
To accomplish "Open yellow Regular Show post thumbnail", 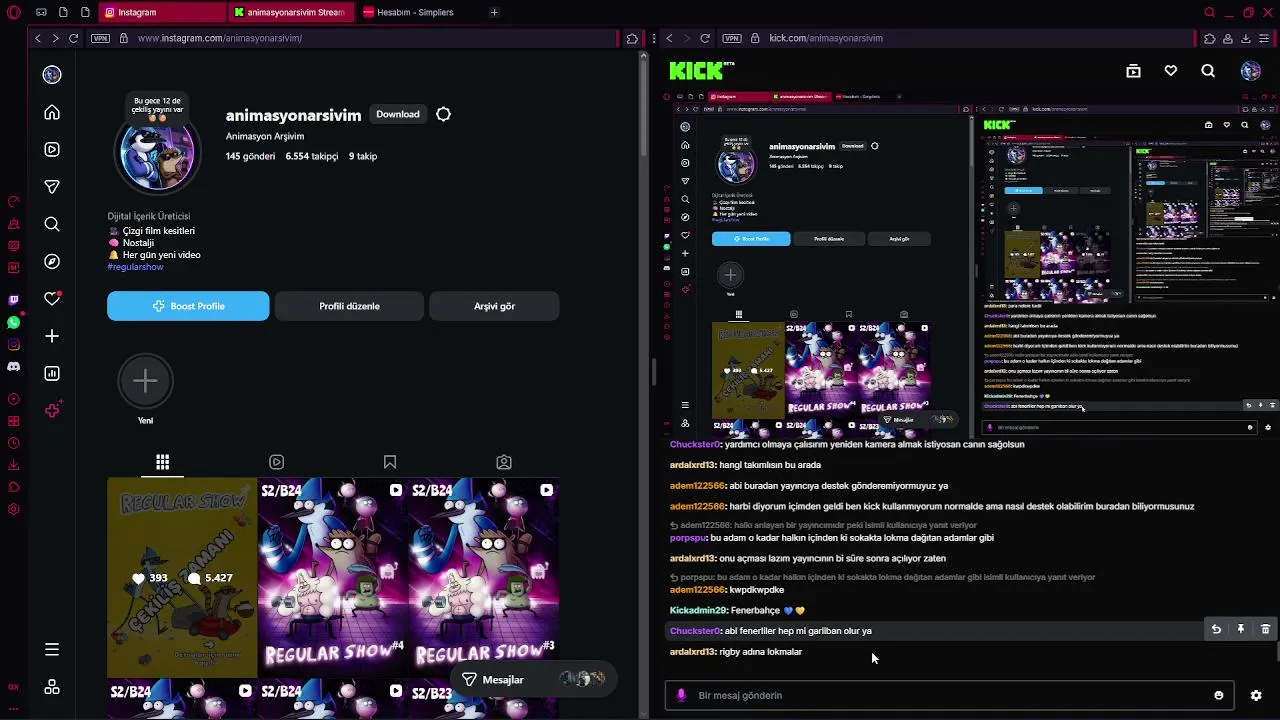I will coord(182,578).
